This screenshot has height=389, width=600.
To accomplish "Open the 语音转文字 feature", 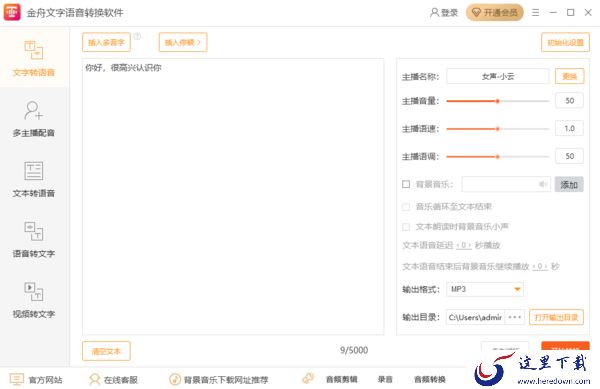I will (x=34, y=239).
